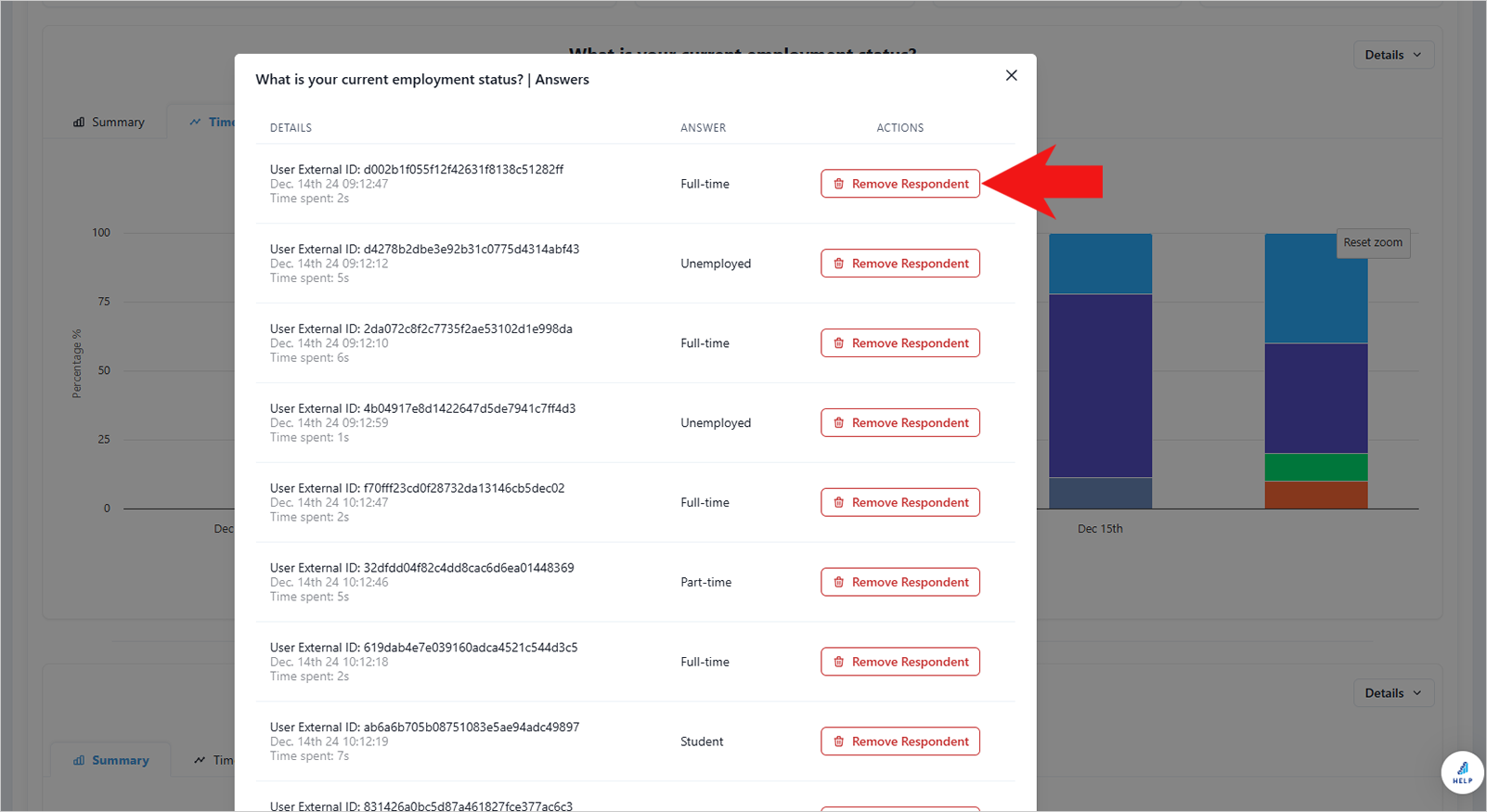Remove respondent 2da072c8f2c7735f2ae53102d1e998da
Screen dimensions: 1487x812
coord(900,343)
